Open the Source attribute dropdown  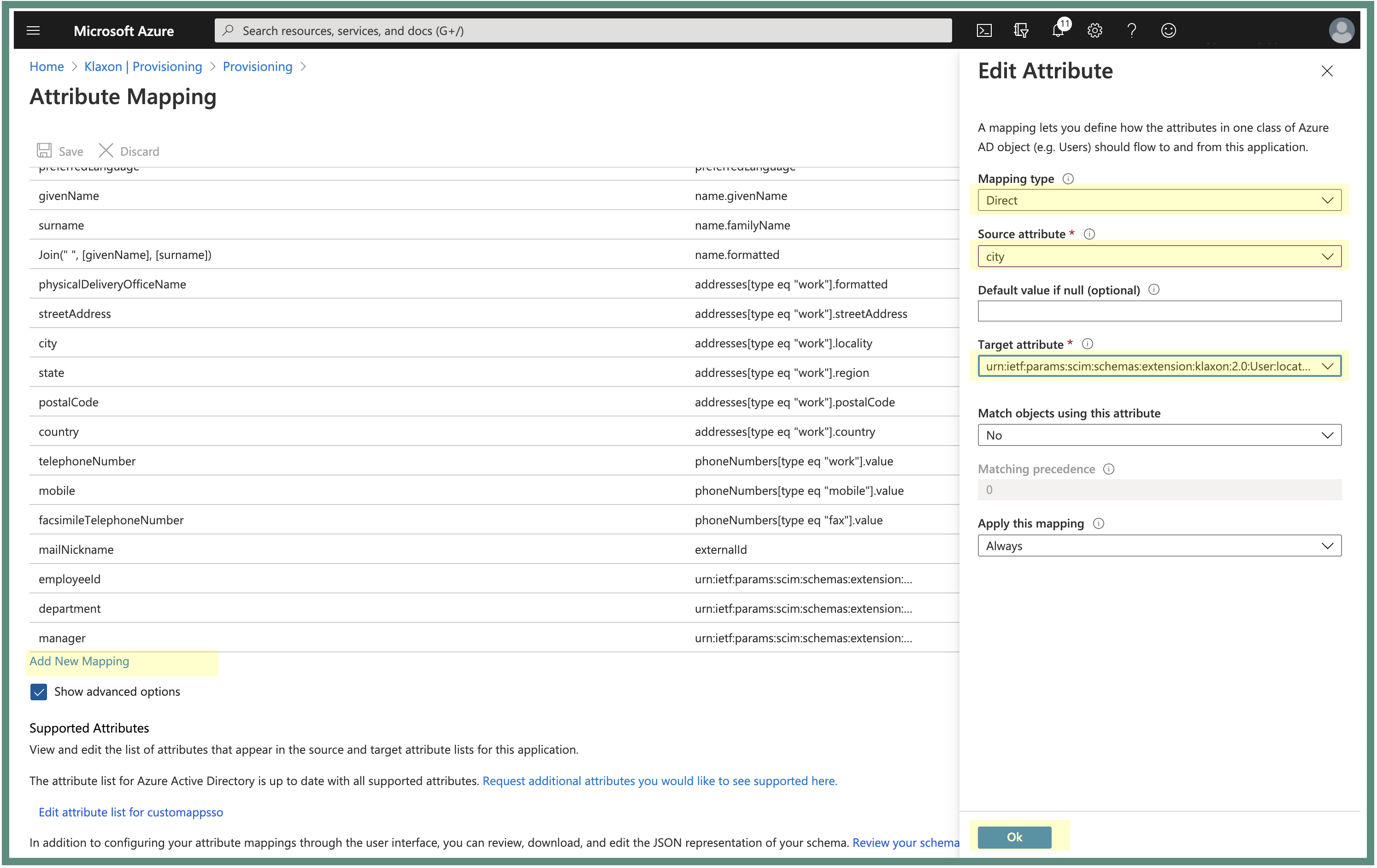coord(1159,256)
